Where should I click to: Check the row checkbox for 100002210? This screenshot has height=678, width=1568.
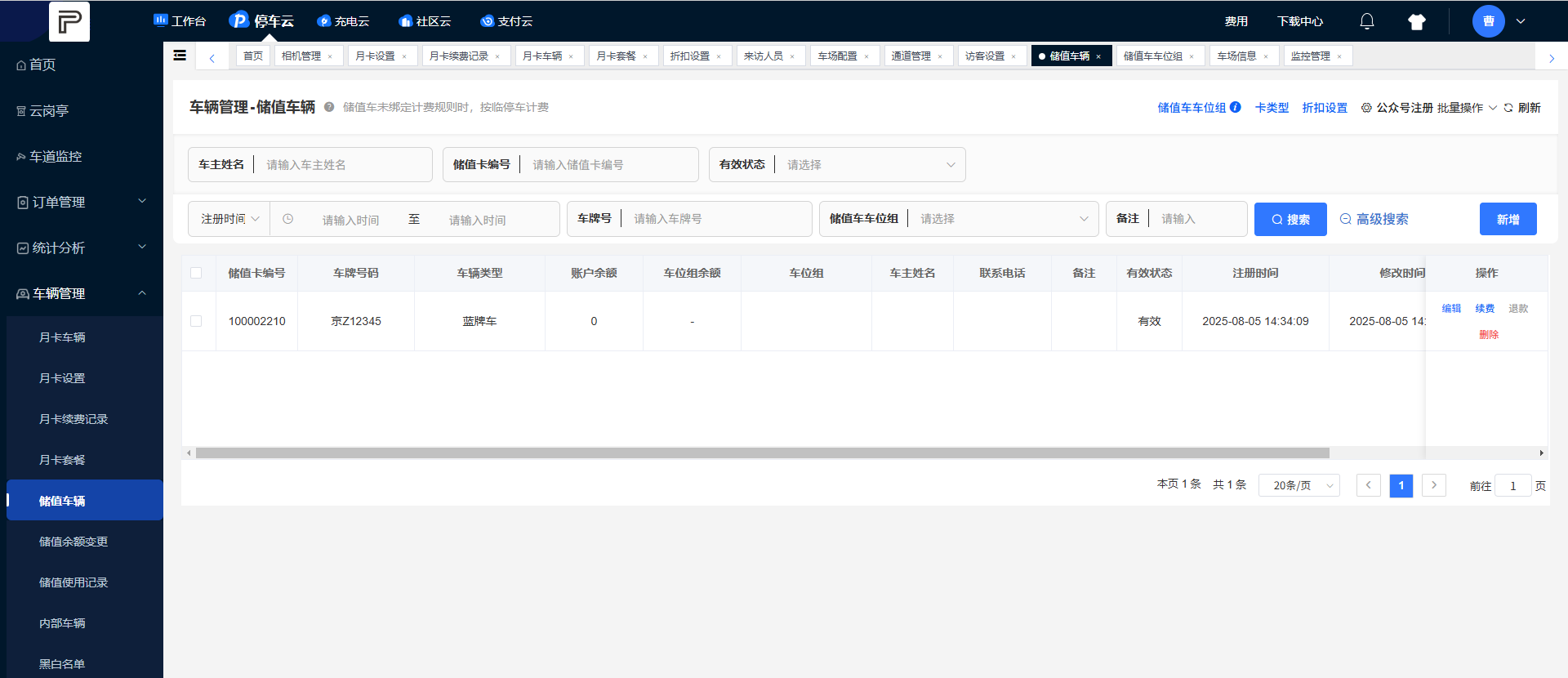(196, 321)
